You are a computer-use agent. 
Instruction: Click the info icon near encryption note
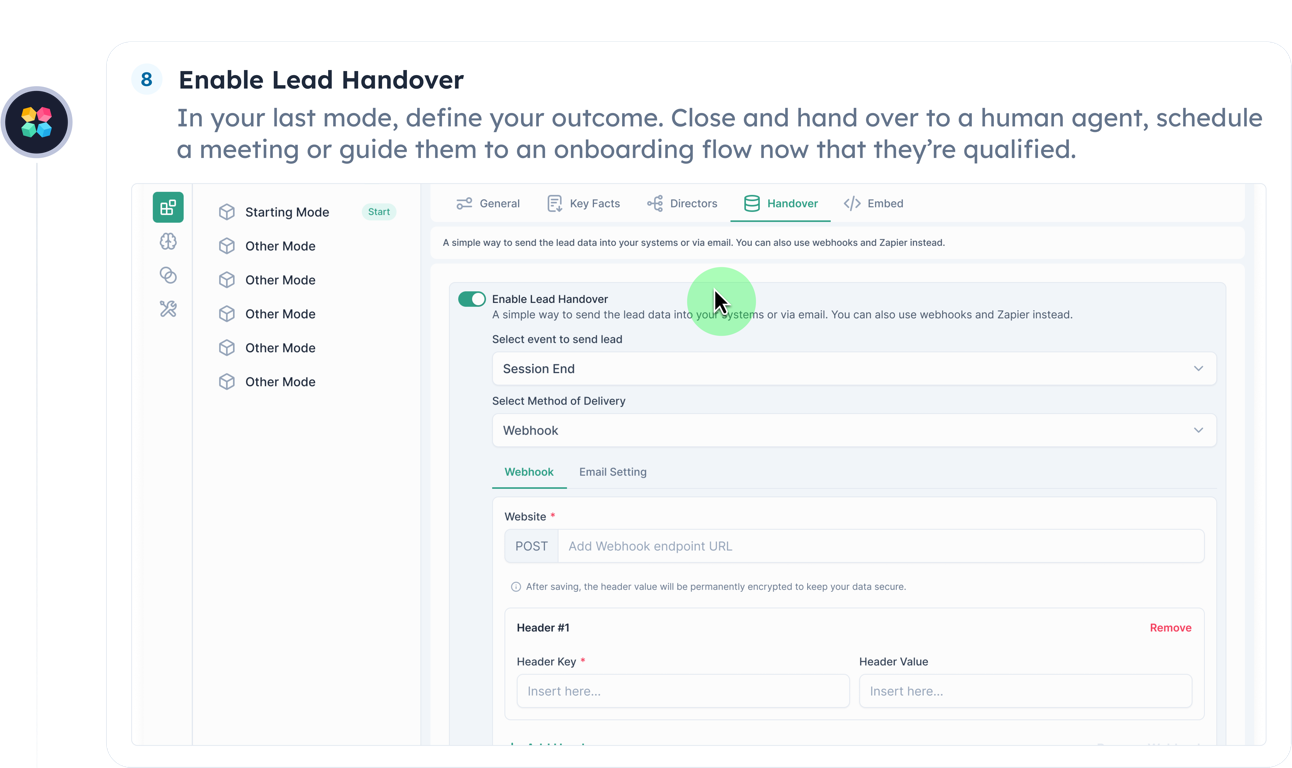[516, 587]
